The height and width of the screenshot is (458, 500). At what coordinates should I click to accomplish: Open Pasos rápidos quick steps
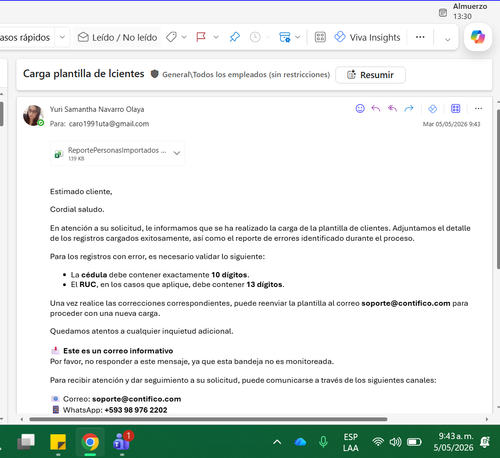pos(25,37)
